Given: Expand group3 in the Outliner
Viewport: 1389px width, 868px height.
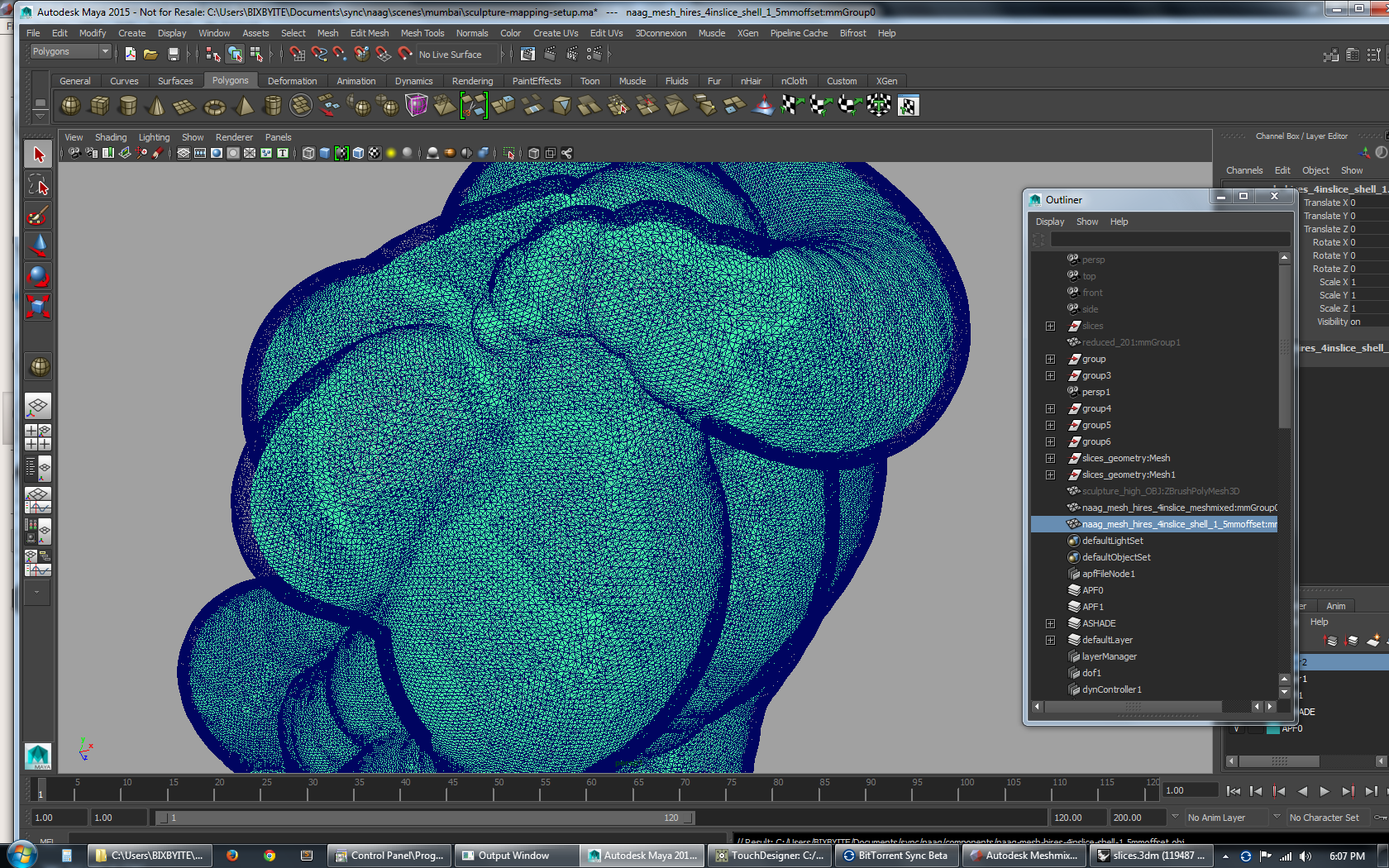Looking at the screenshot, I should (x=1050, y=375).
